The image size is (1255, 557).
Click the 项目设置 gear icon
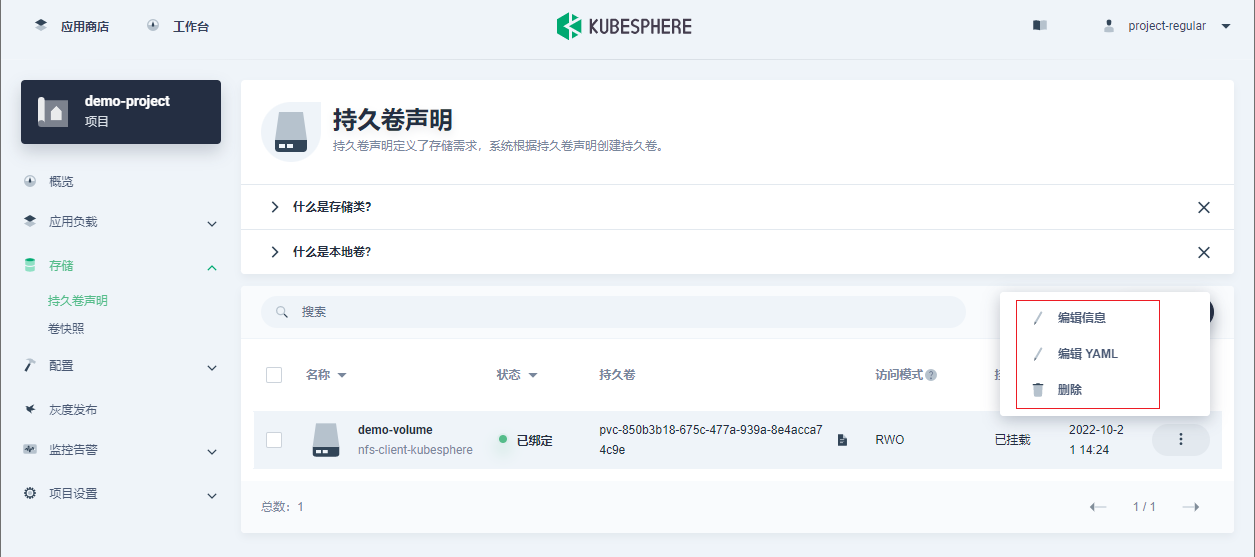[30, 493]
